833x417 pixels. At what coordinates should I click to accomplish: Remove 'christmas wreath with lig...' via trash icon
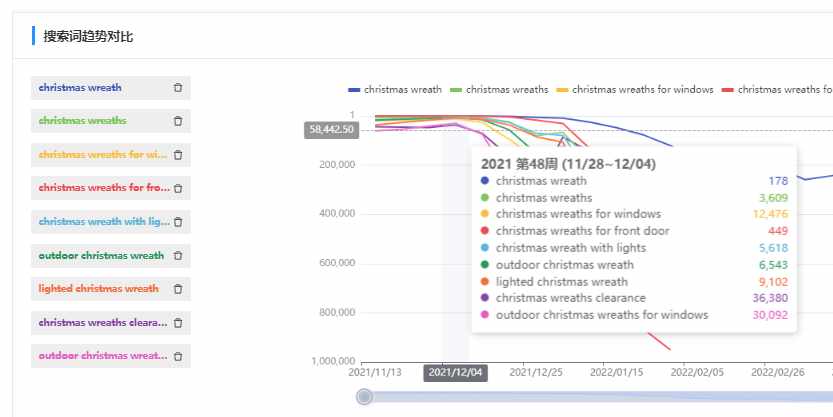178,222
